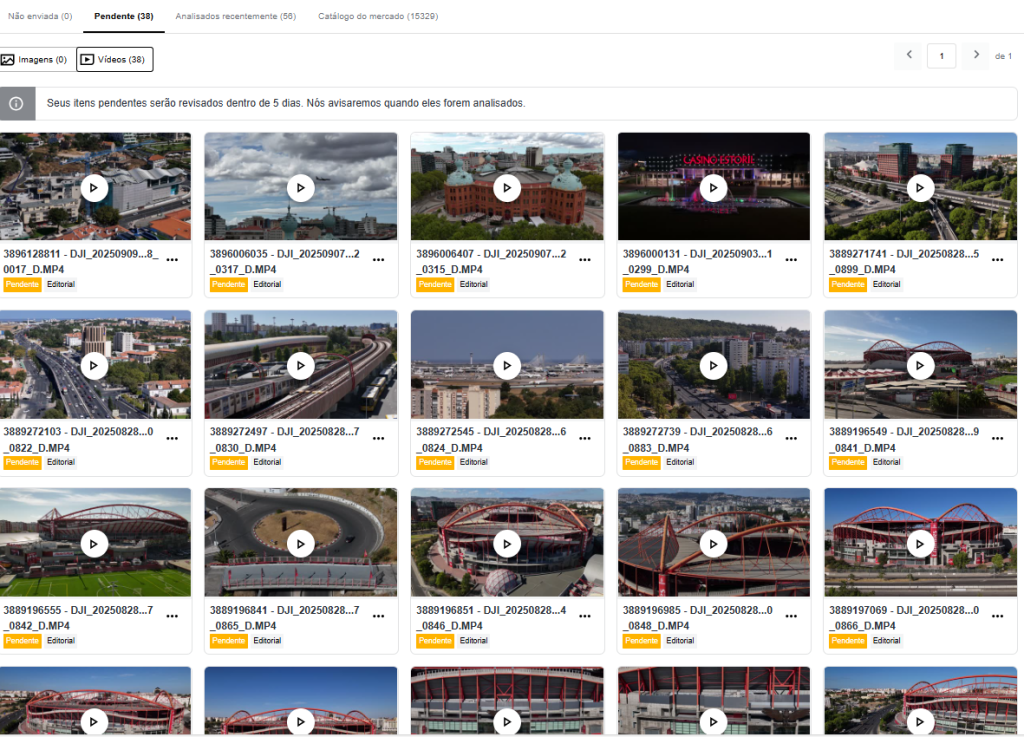Open more options for video 3896006035

click(x=379, y=260)
